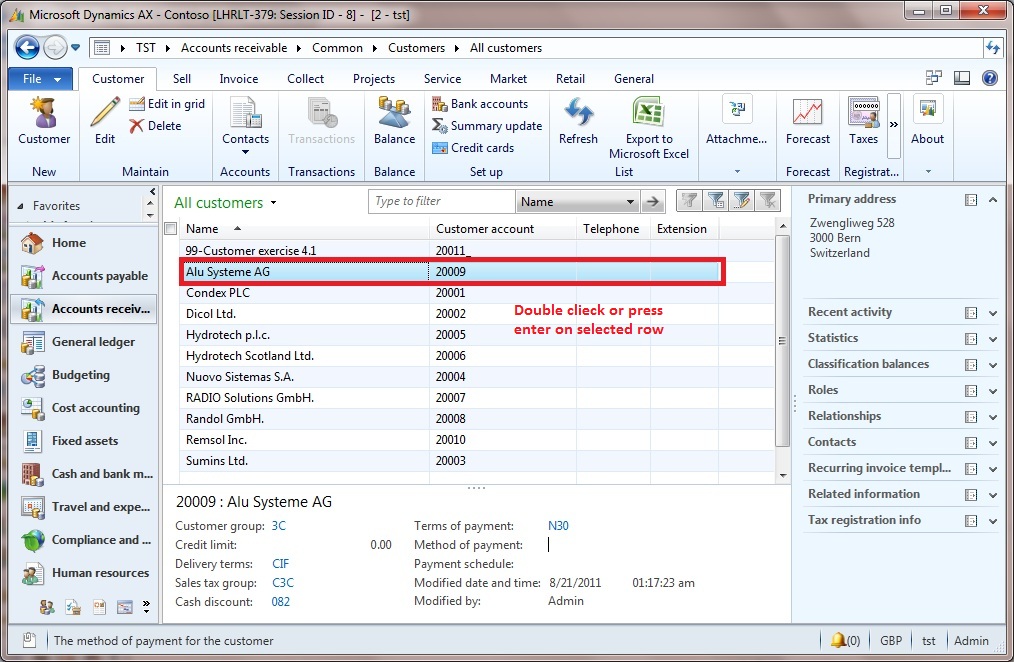Open the All customers view dropdown
This screenshot has width=1014, height=662.
click(274, 203)
